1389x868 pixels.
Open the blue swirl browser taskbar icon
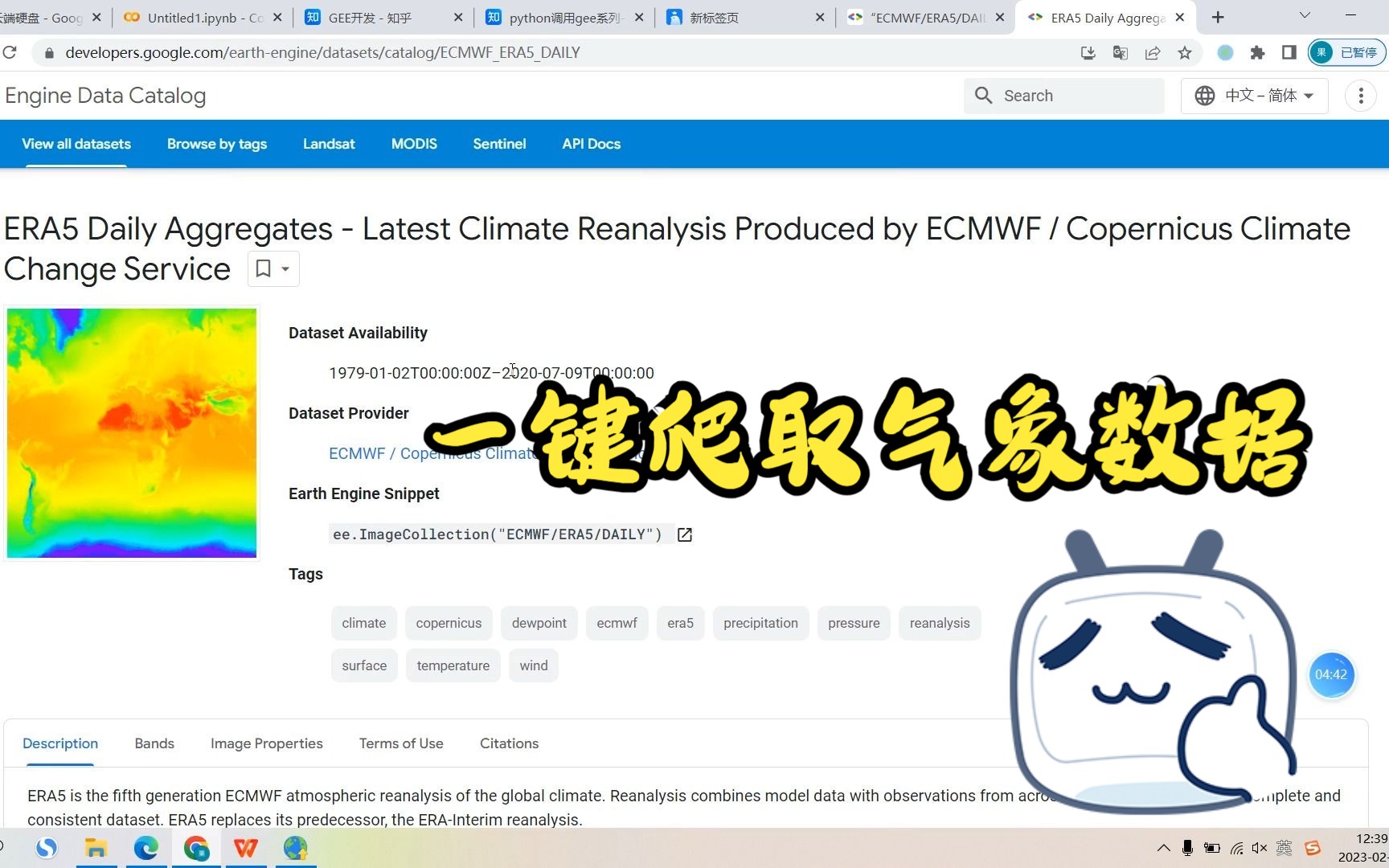pyautogui.click(x=47, y=848)
